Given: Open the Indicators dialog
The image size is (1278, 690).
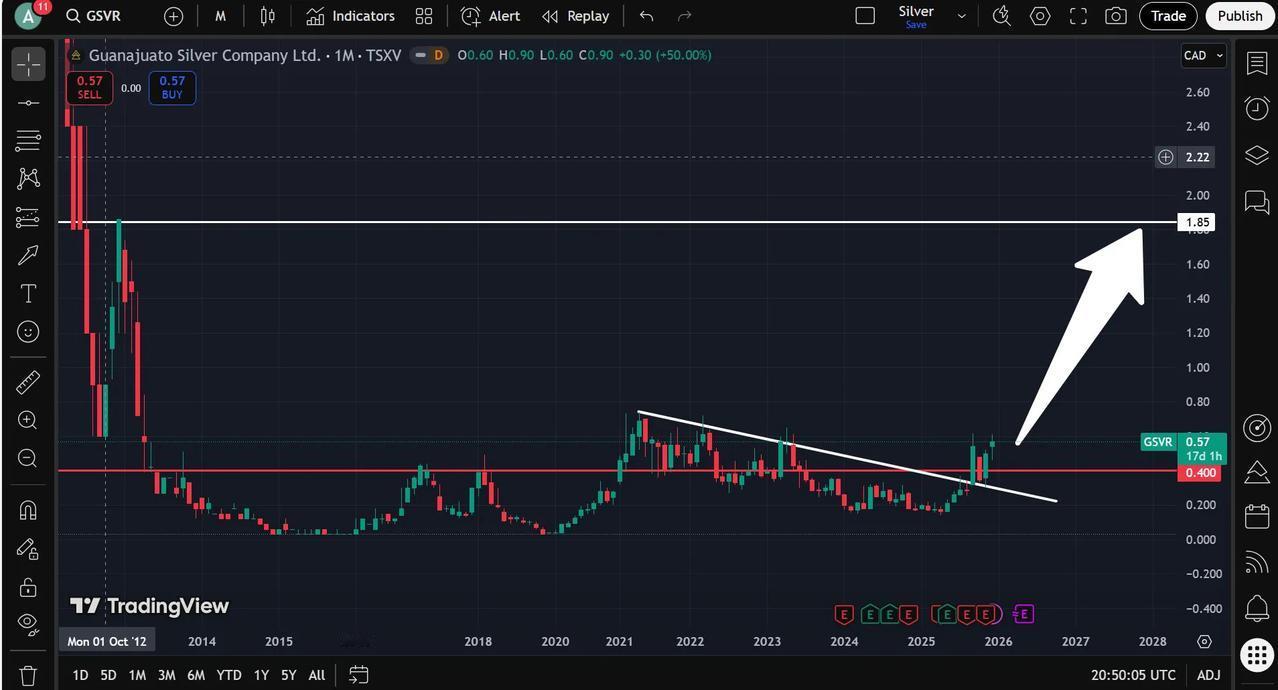Looking at the screenshot, I should click(x=350, y=16).
